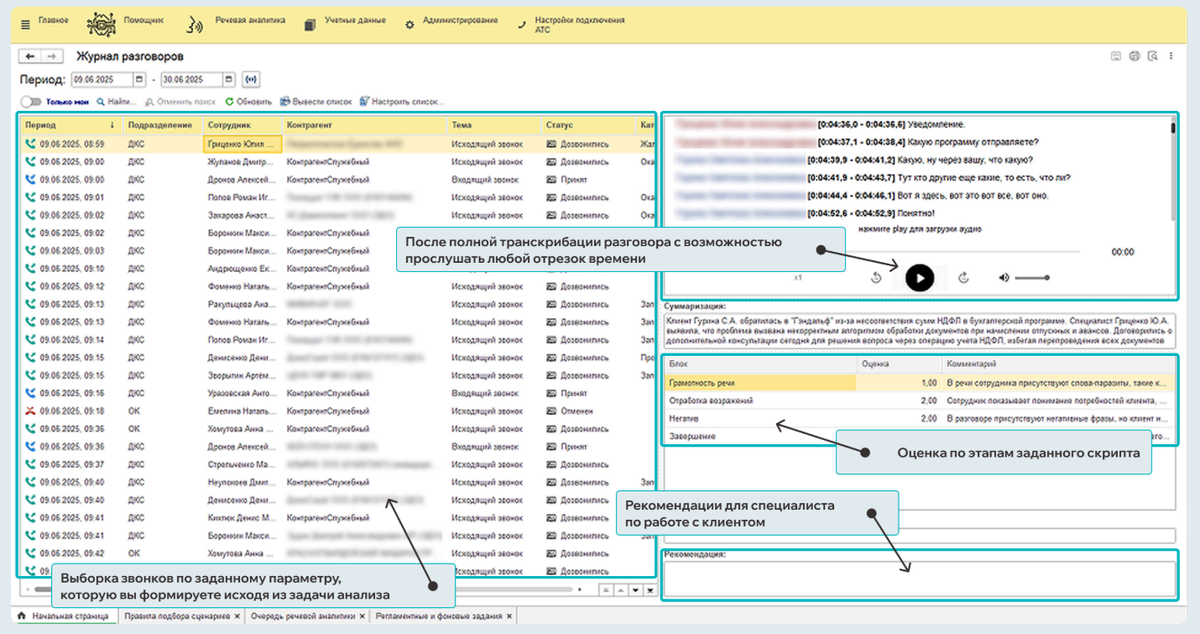Adjust the audio volume slider
Viewport: 1200px width, 634px height.
click(1032, 277)
